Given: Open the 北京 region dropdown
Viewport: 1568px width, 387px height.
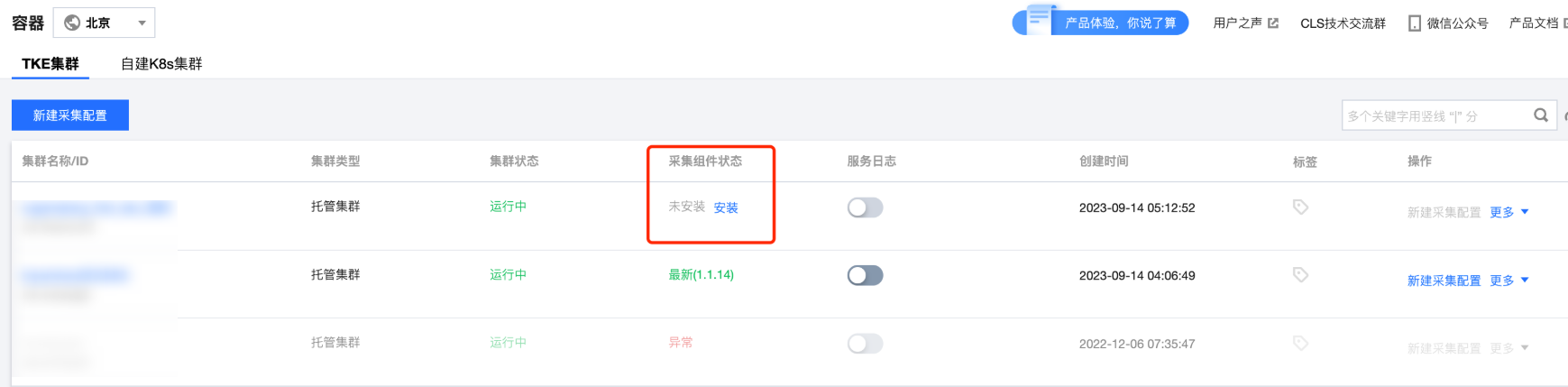Looking at the screenshot, I should (142, 23).
